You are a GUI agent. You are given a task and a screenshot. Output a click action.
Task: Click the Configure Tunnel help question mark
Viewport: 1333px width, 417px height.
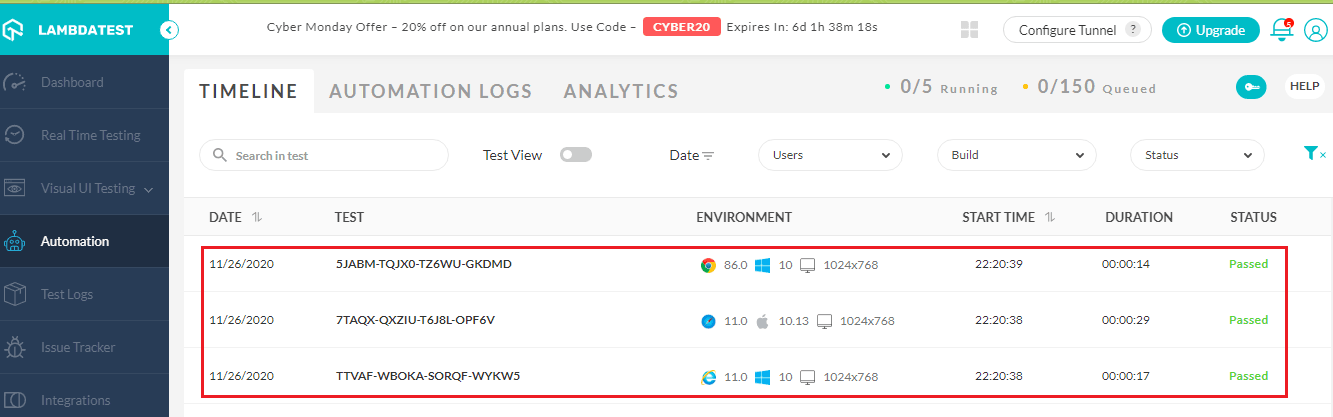1132,30
